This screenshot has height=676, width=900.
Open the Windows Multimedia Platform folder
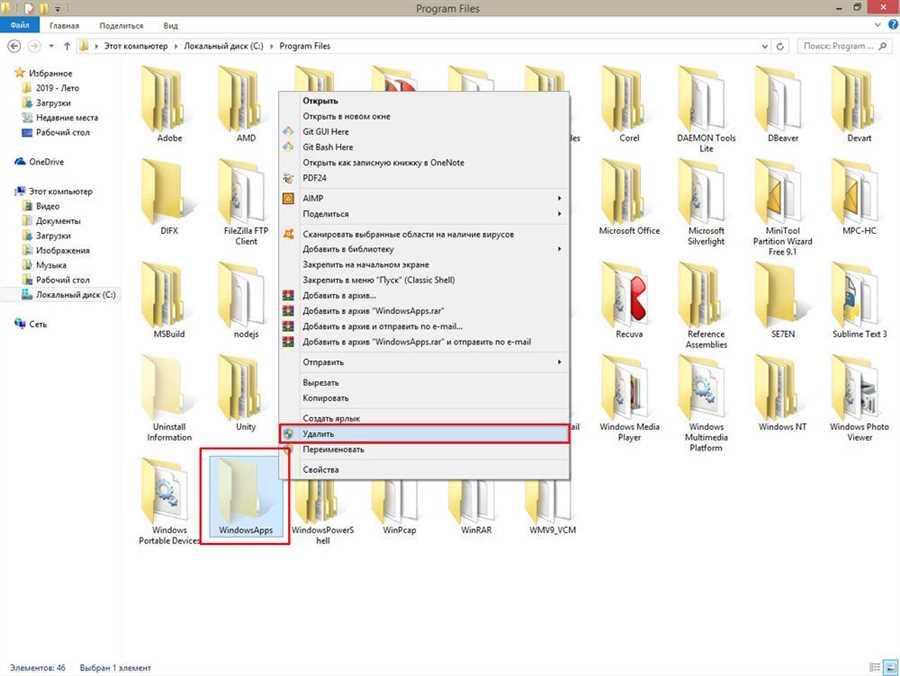click(706, 403)
